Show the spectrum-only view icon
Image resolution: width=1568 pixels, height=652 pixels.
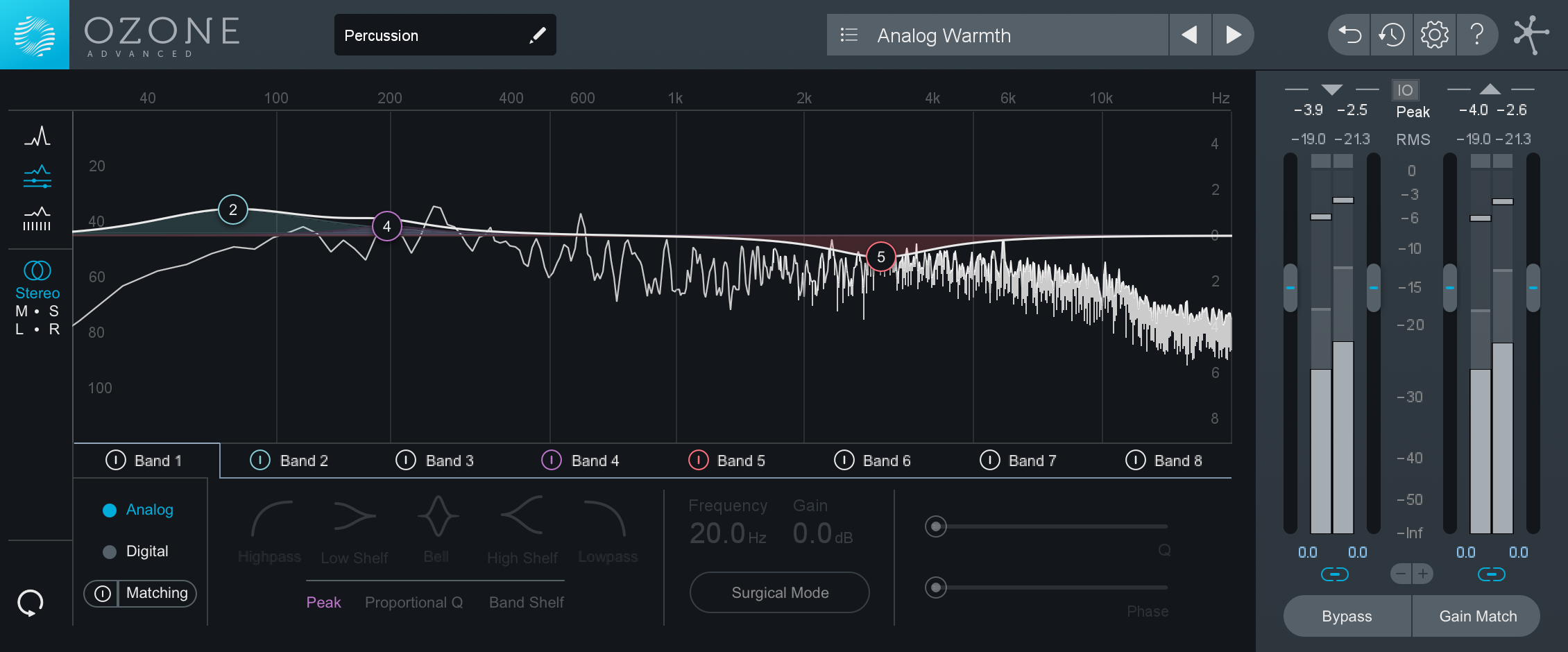tap(37, 136)
